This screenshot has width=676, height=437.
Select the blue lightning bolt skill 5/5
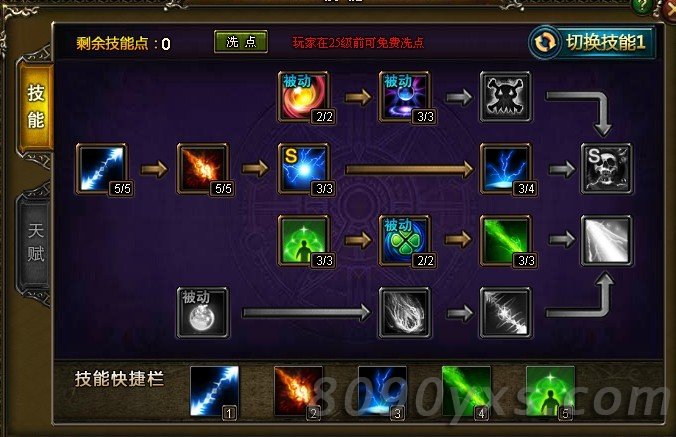click(x=102, y=169)
